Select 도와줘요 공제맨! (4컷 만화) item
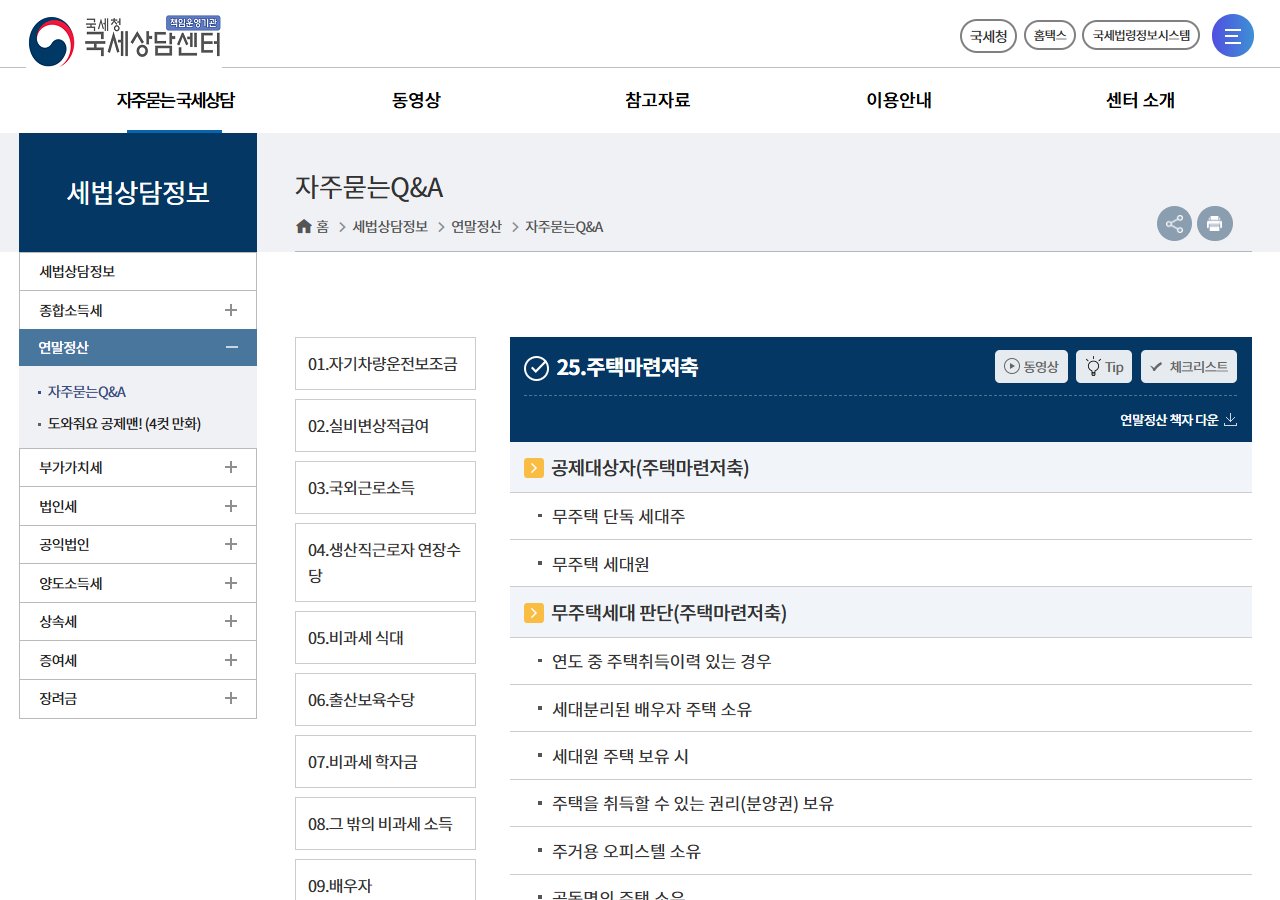Screen dimensions: 1280x900 [x=125, y=424]
